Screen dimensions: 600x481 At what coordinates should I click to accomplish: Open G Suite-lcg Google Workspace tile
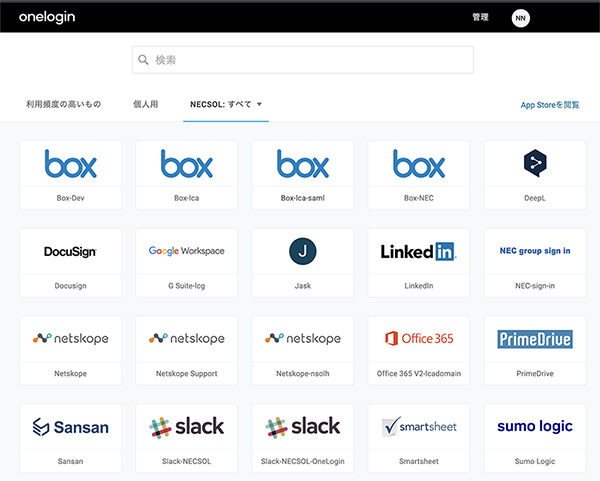(186, 263)
